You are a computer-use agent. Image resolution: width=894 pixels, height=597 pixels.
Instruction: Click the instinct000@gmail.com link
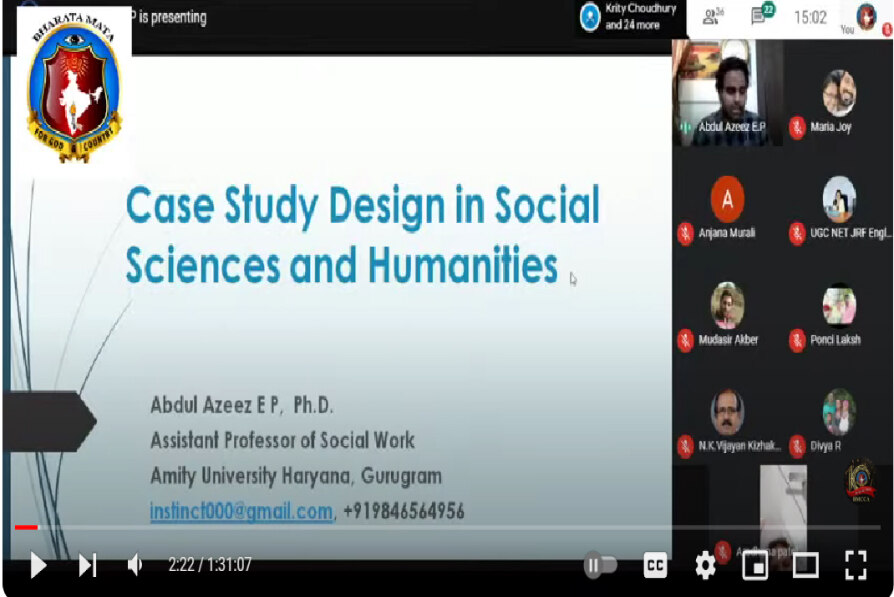pos(241,511)
